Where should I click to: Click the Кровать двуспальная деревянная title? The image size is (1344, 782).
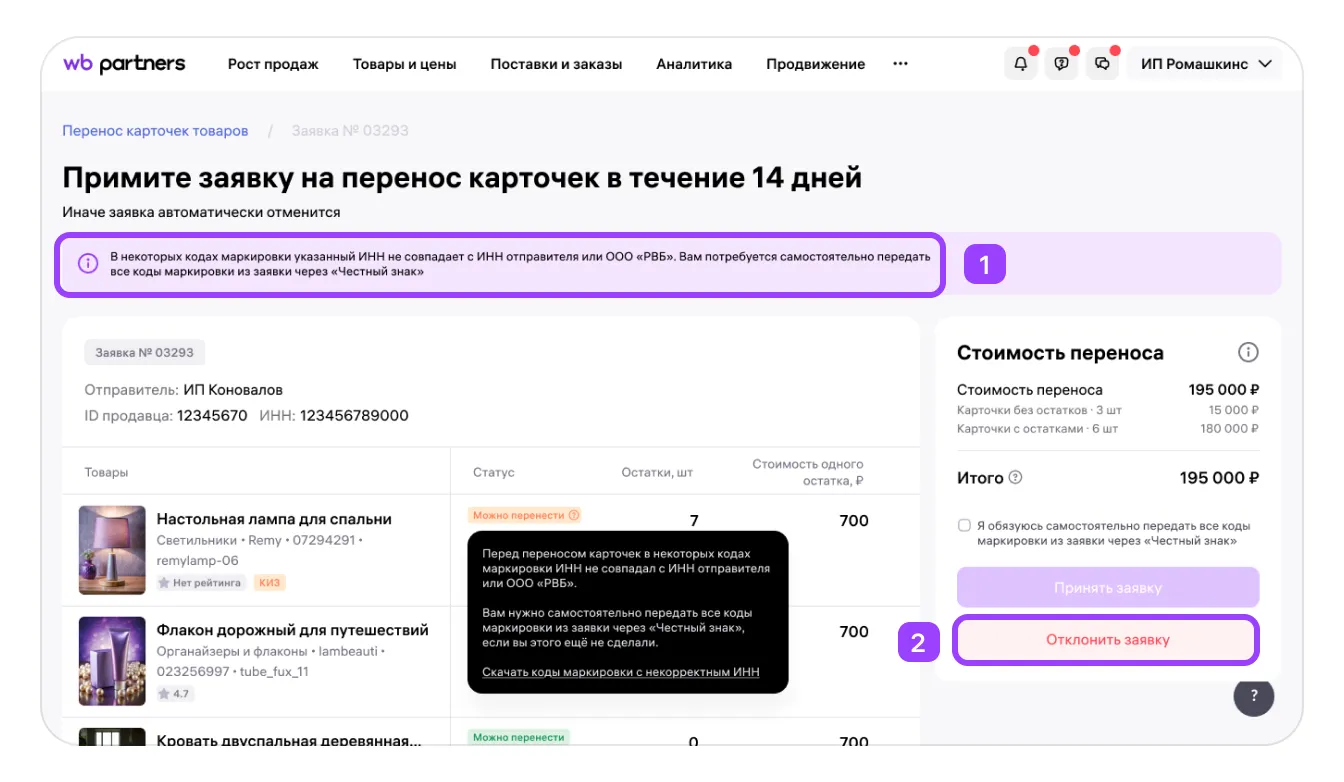[x=289, y=741]
